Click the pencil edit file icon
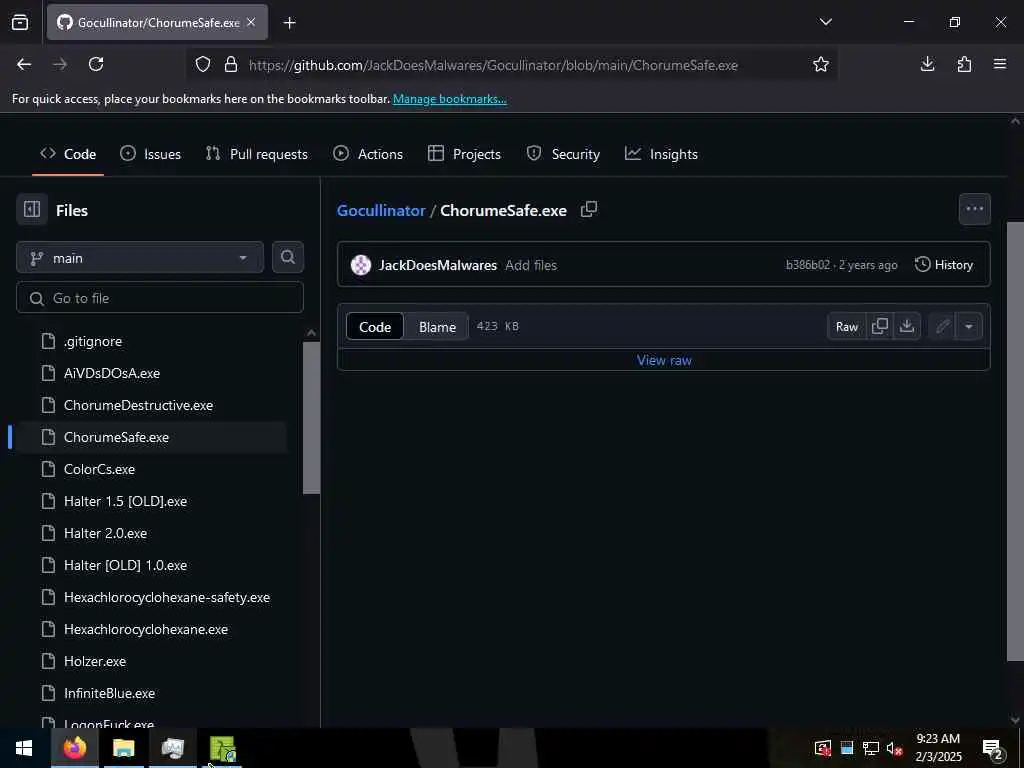This screenshot has width=1024, height=768. click(942, 326)
